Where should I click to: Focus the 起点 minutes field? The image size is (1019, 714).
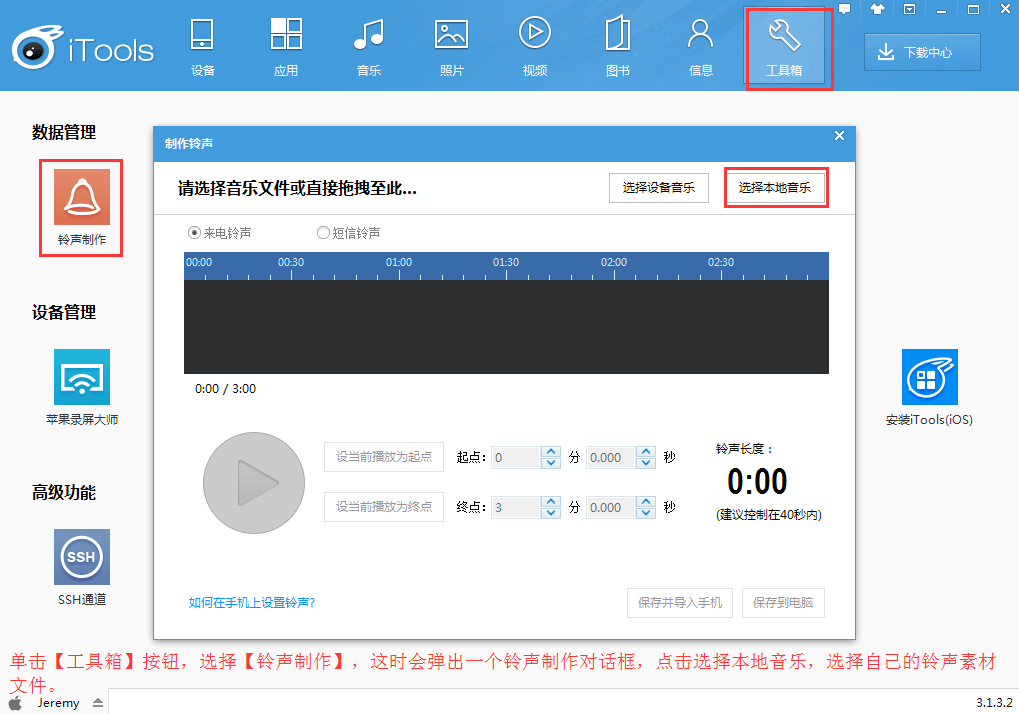pos(516,457)
